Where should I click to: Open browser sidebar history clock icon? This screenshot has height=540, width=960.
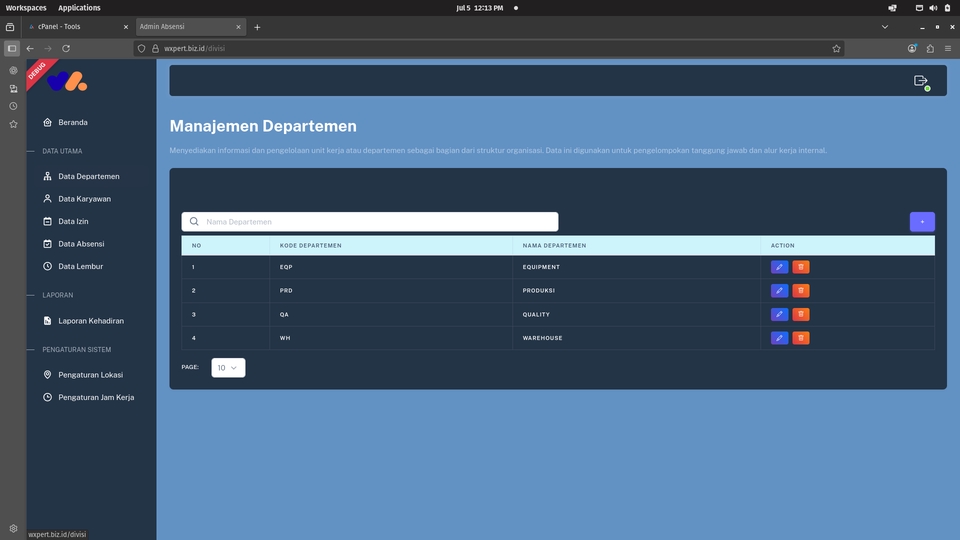13,106
